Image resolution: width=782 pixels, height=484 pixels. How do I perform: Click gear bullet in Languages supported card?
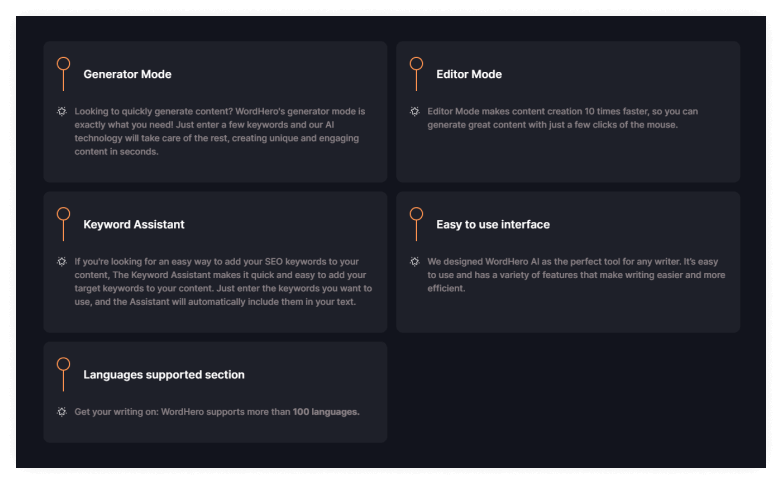62,412
